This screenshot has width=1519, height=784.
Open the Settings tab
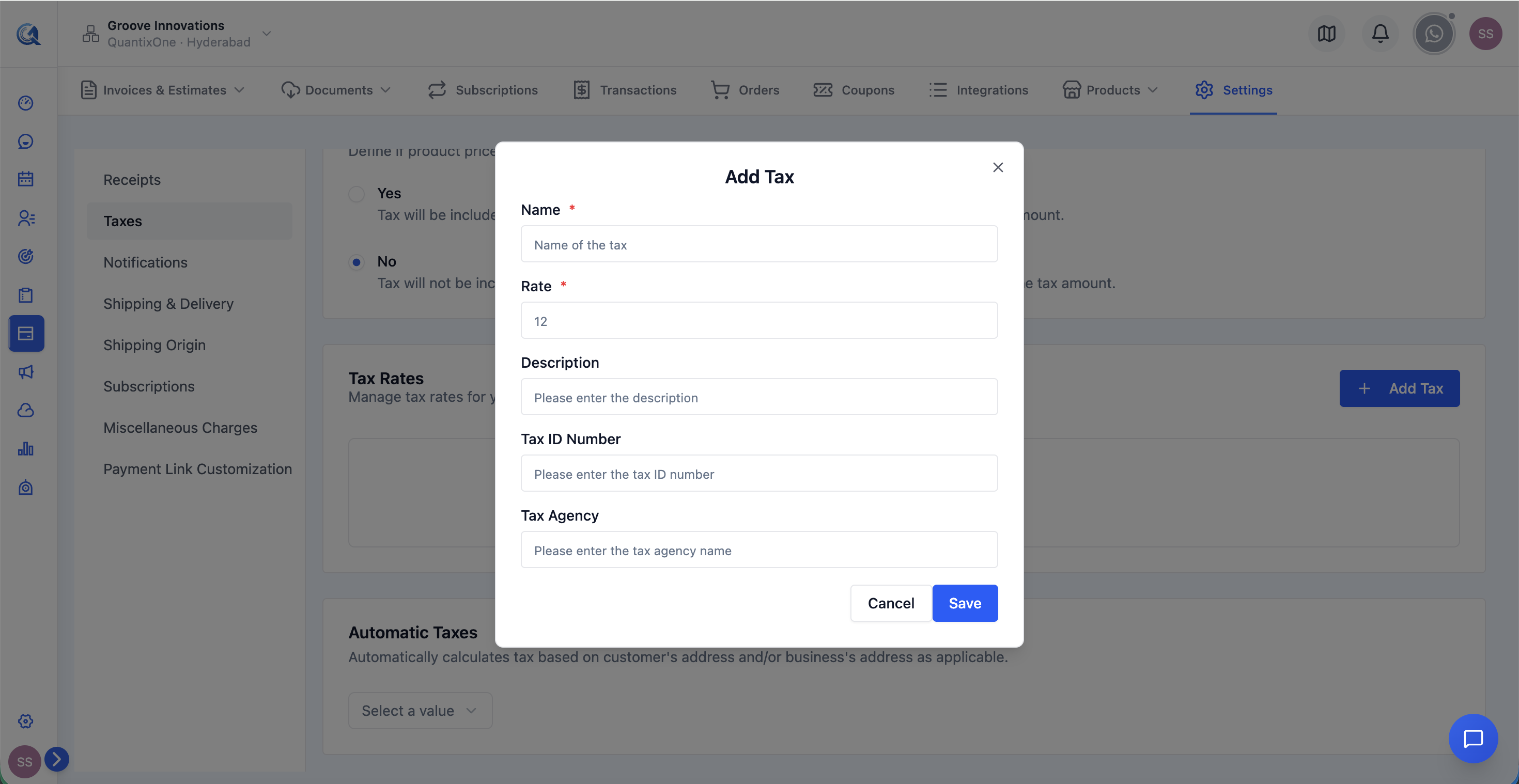pos(1233,90)
